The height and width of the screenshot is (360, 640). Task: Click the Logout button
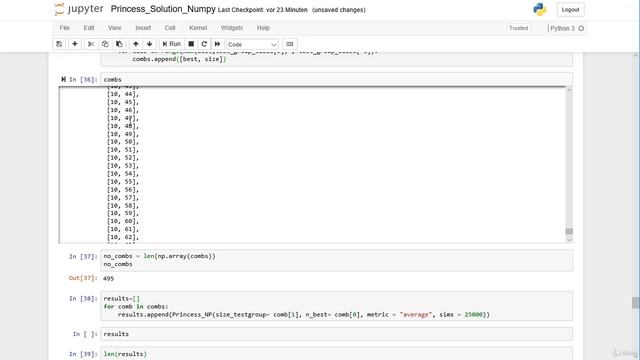[570, 10]
